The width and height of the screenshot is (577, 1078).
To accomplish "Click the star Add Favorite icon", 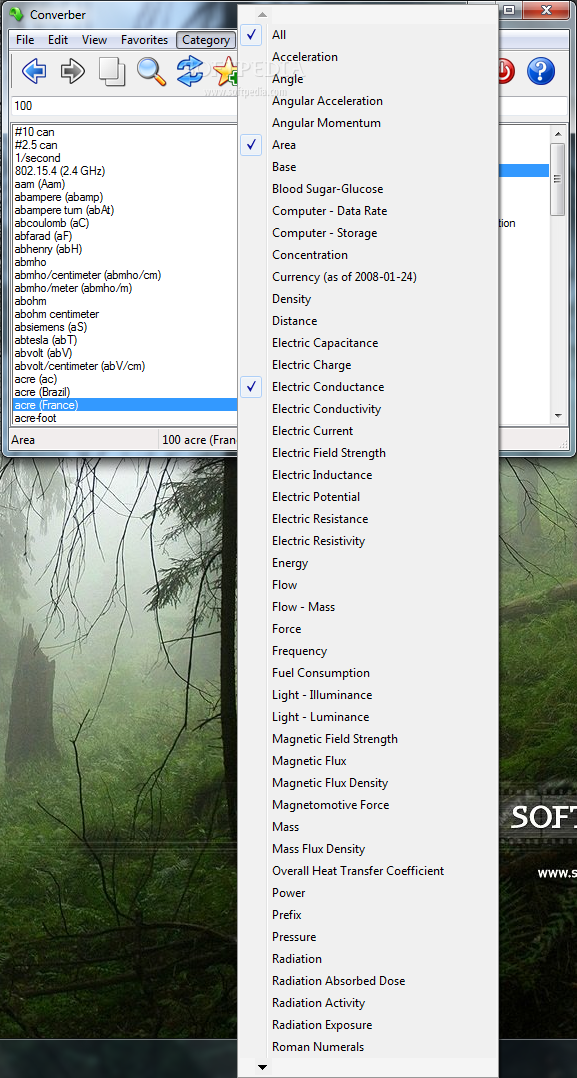I will click(224, 72).
